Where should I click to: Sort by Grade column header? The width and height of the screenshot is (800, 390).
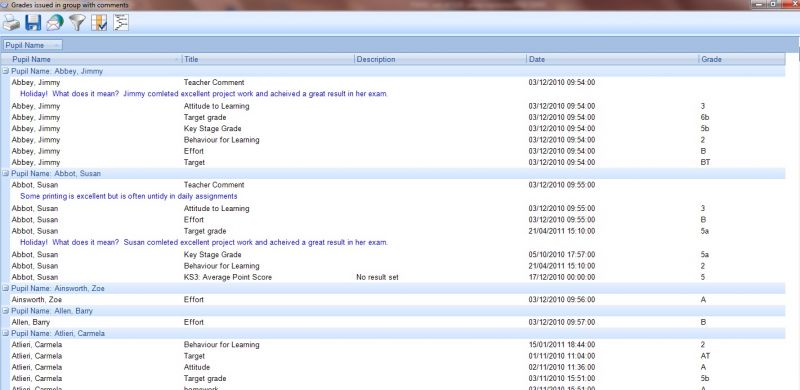pyautogui.click(x=742, y=59)
